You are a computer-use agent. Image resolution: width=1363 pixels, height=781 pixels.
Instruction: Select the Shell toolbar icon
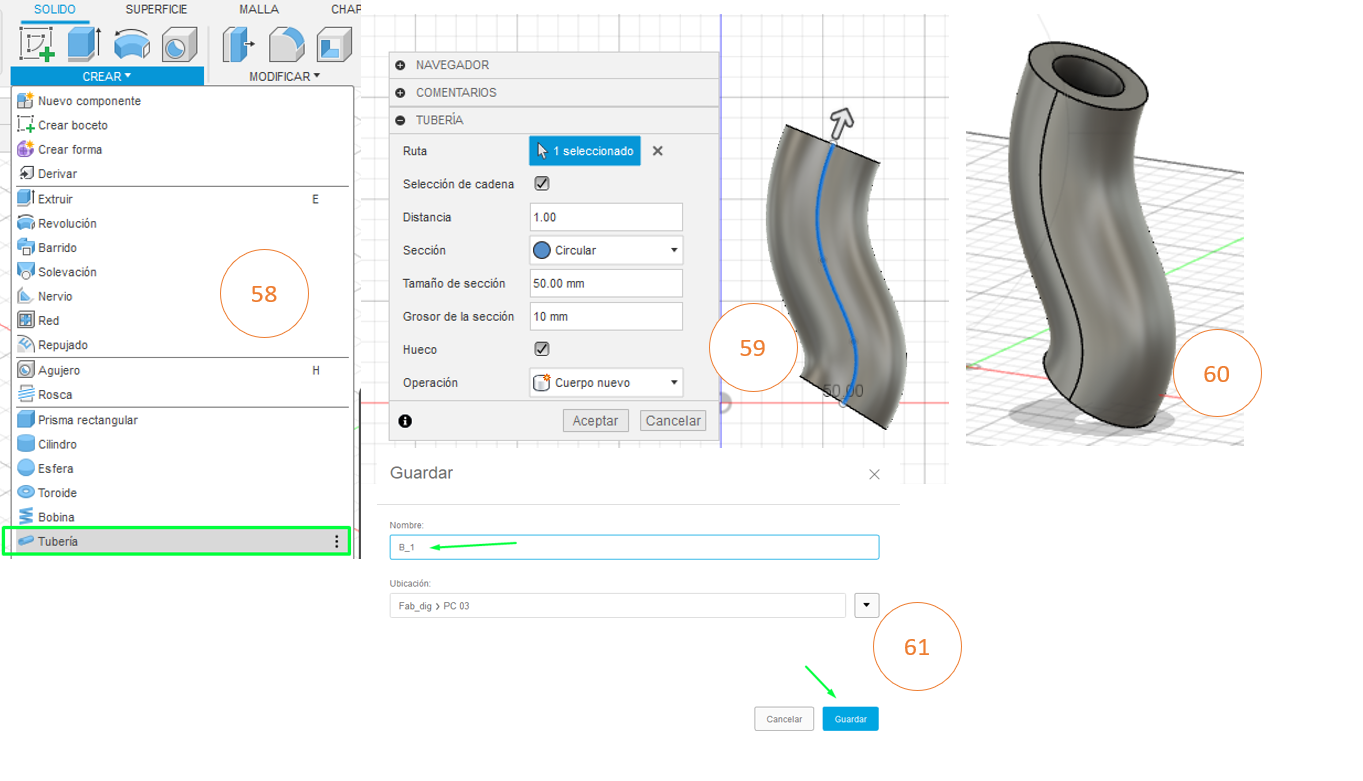334,44
